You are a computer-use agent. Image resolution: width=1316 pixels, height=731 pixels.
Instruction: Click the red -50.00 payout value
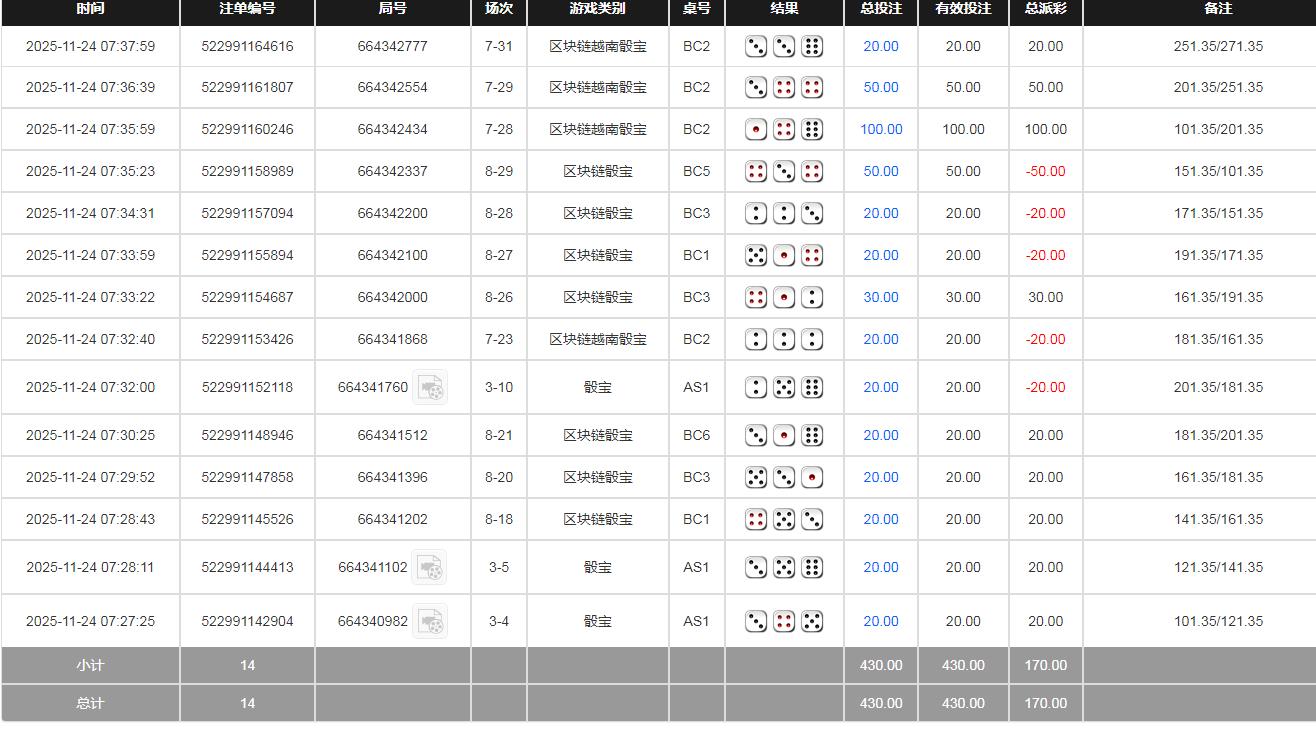tap(1045, 171)
